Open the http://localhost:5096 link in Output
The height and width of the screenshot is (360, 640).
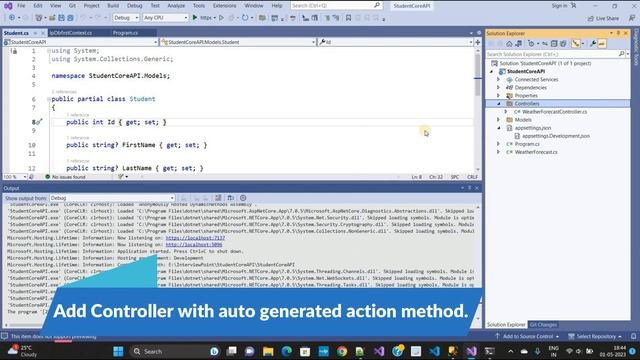(194, 244)
